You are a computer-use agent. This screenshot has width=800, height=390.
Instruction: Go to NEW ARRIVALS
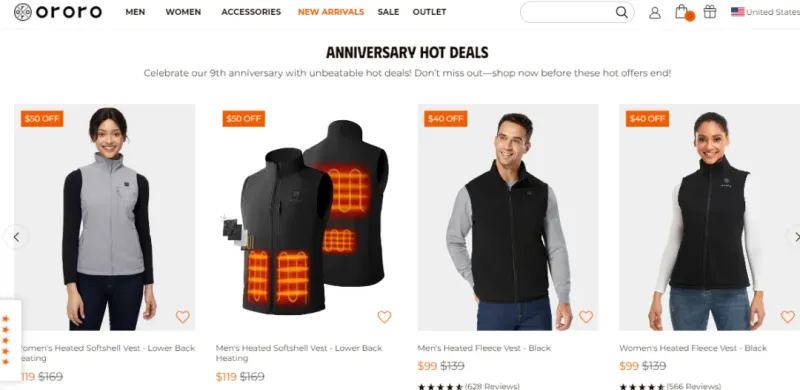pos(331,12)
